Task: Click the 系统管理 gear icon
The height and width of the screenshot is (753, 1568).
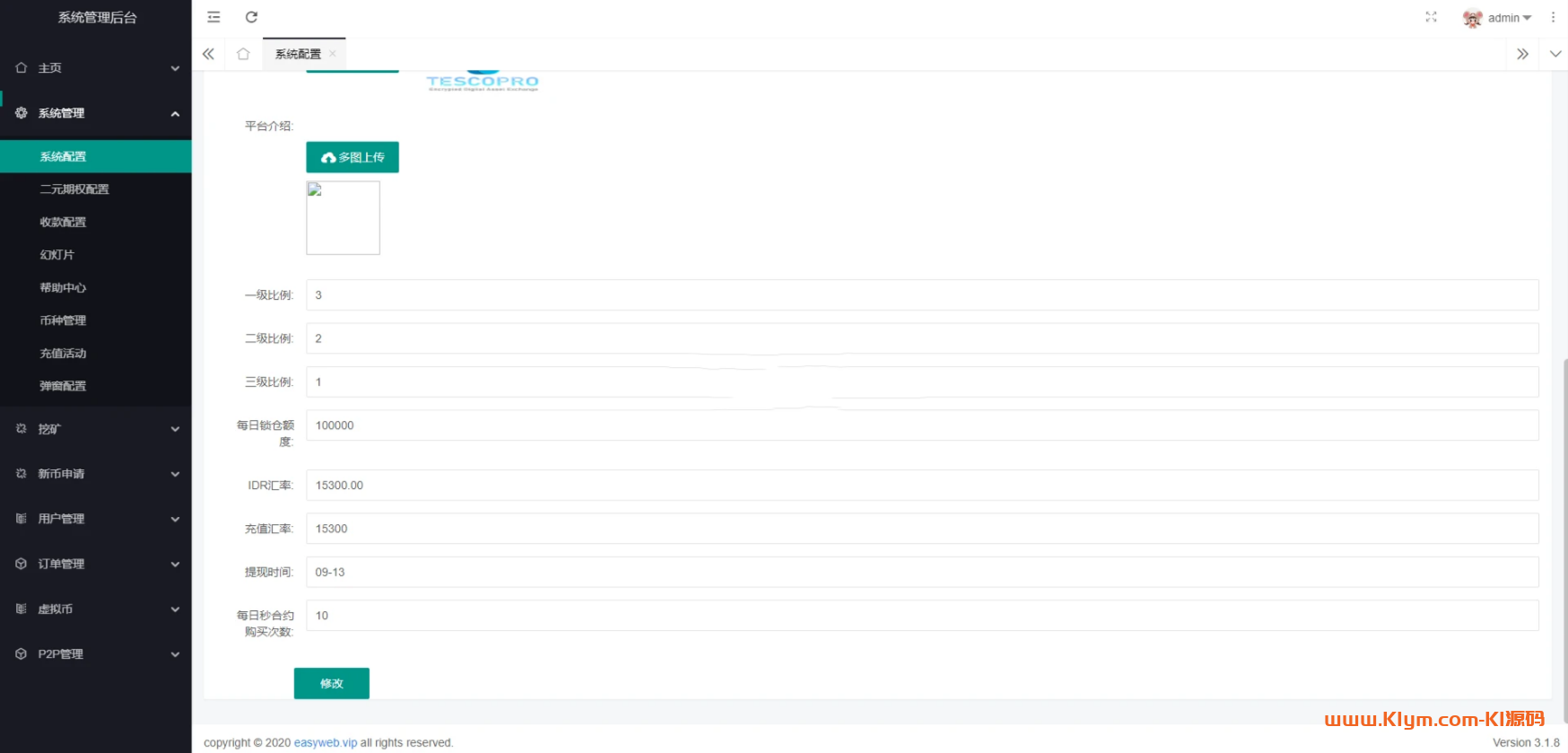Action: [x=22, y=113]
